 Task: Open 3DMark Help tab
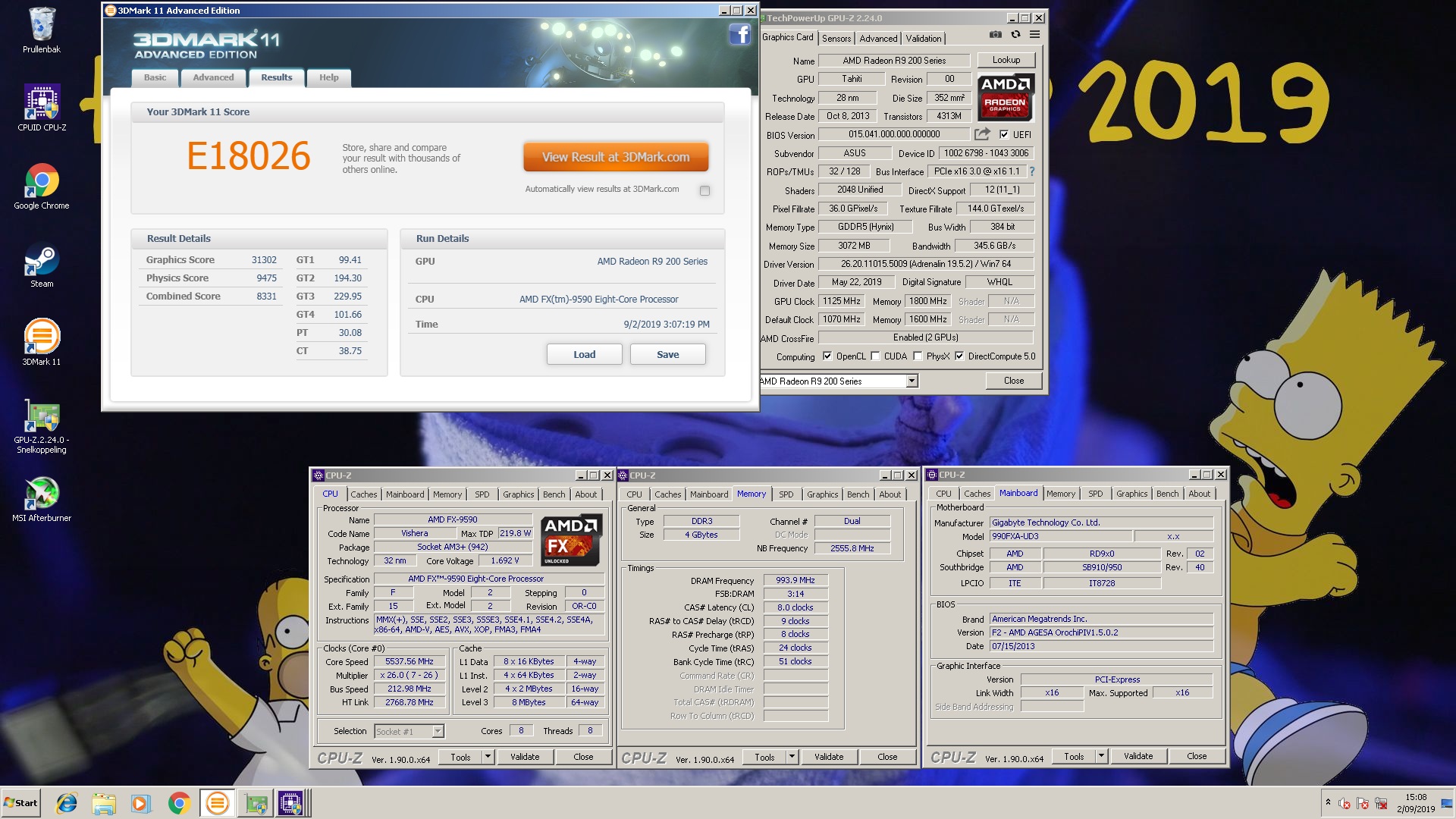[329, 78]
